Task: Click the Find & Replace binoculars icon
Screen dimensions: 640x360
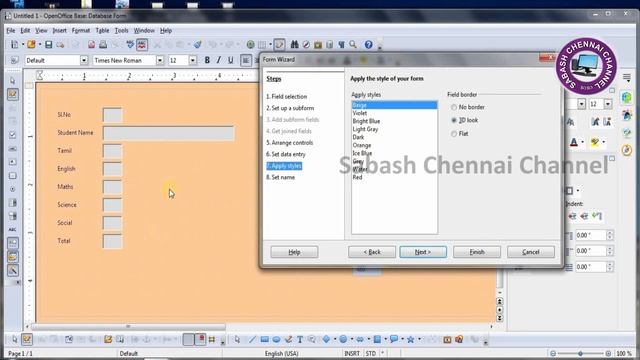Action: pos(294,44)
